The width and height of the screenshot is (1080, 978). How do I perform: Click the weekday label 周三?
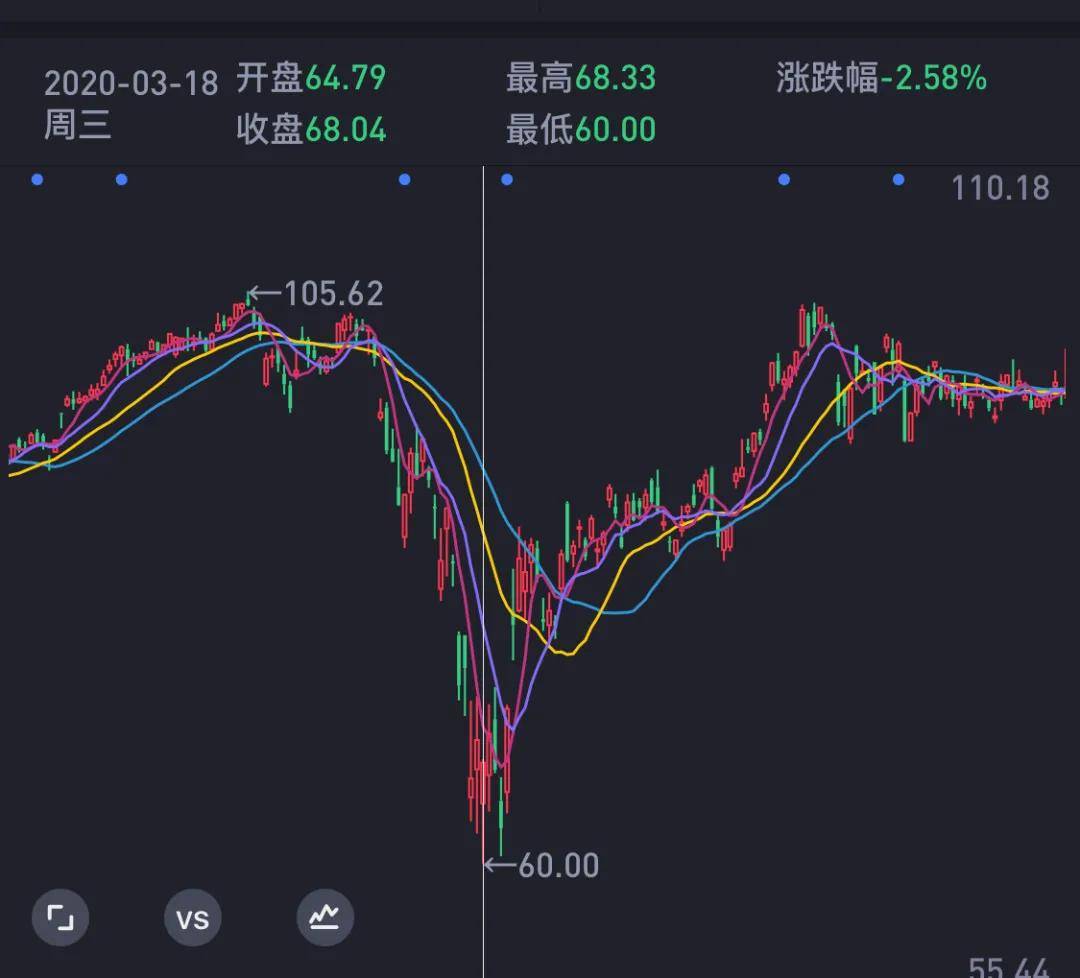(x=77, y=126)
